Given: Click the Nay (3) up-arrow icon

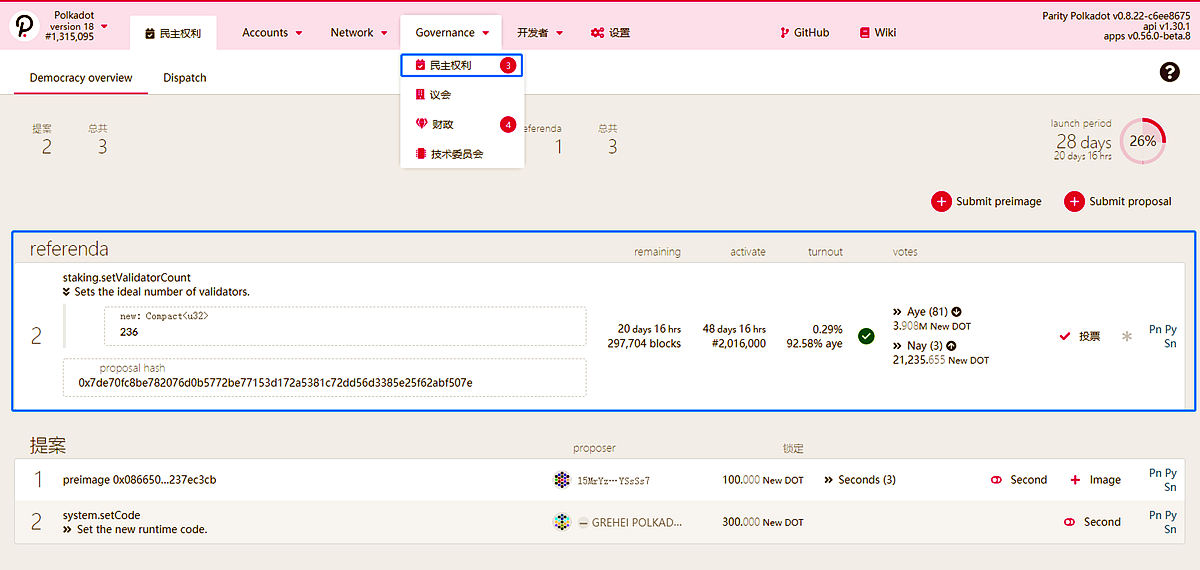Looking at the screenshot, I should point(950,346).
